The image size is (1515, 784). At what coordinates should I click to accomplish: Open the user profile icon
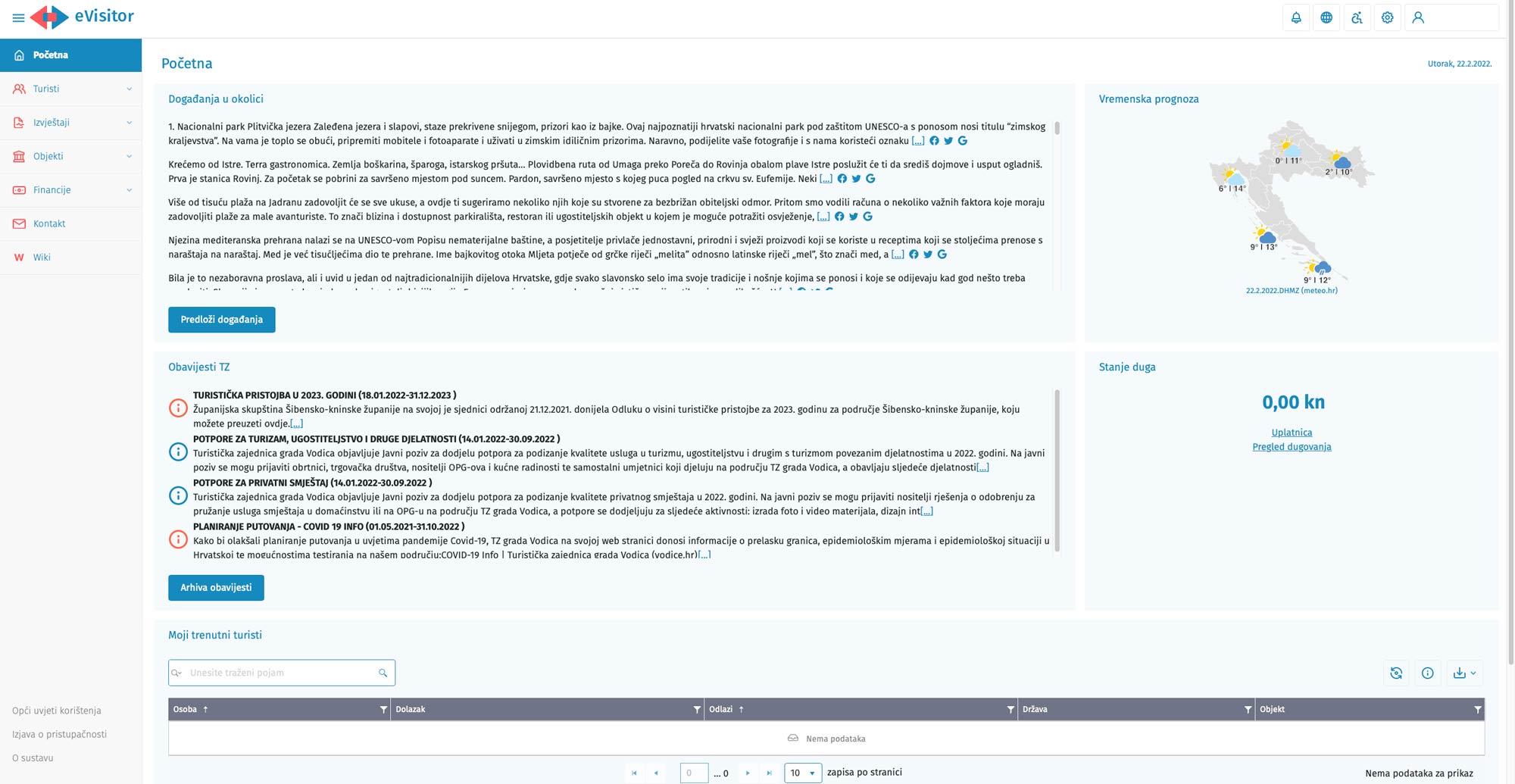pyautogui.click(x=1418, y=17)
